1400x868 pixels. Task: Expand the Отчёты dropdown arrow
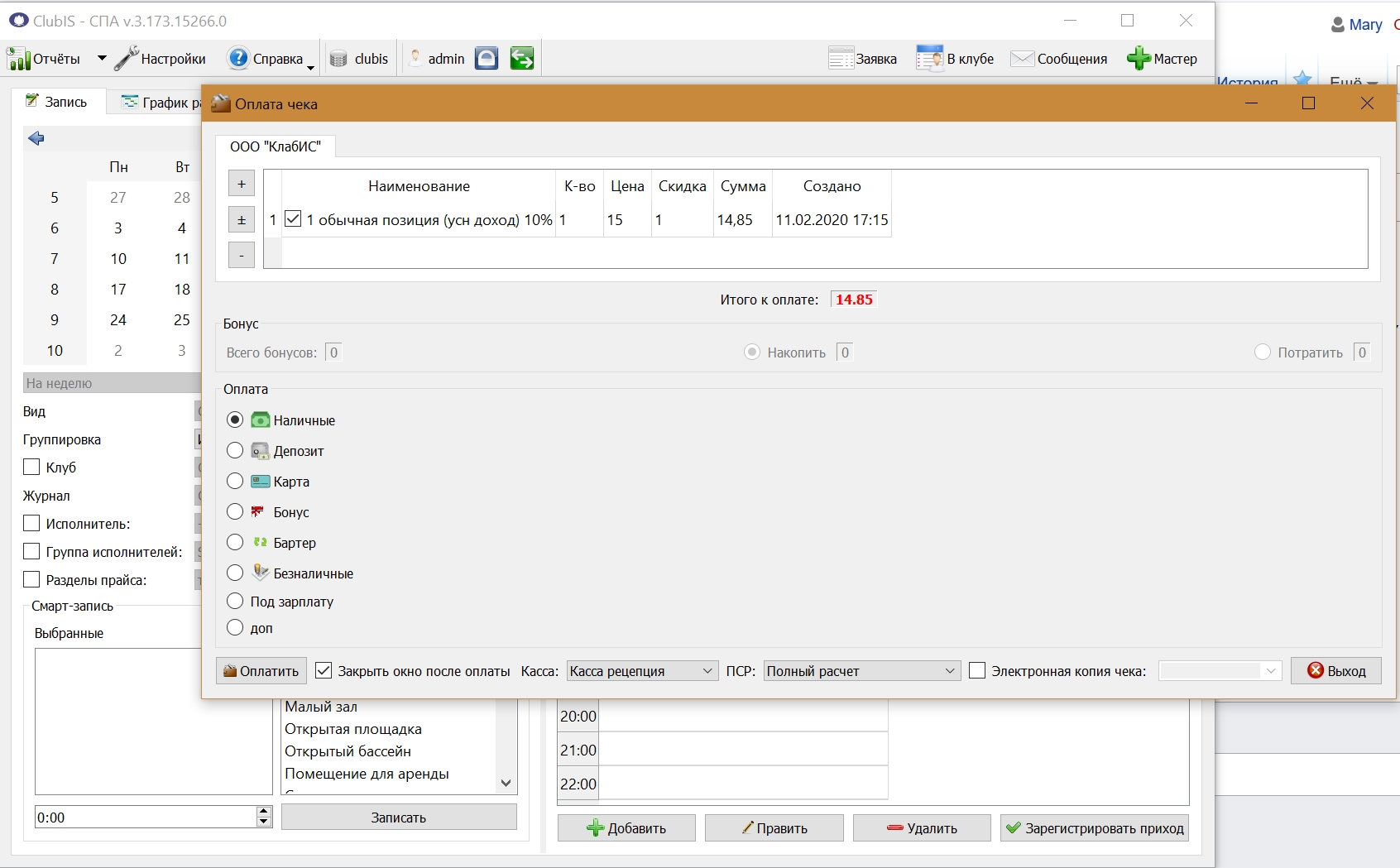click(x=102, y=58)
